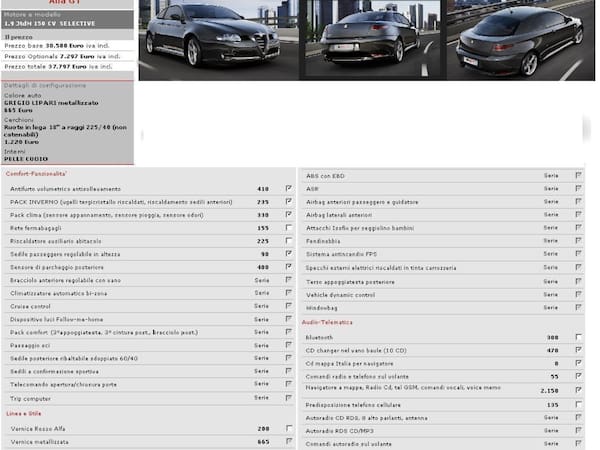Viewport: 600px width, 450px height.
Task: Click the 1.9 JtdM 150 CV SELECTIVE model text
Action: pos(50,23)
